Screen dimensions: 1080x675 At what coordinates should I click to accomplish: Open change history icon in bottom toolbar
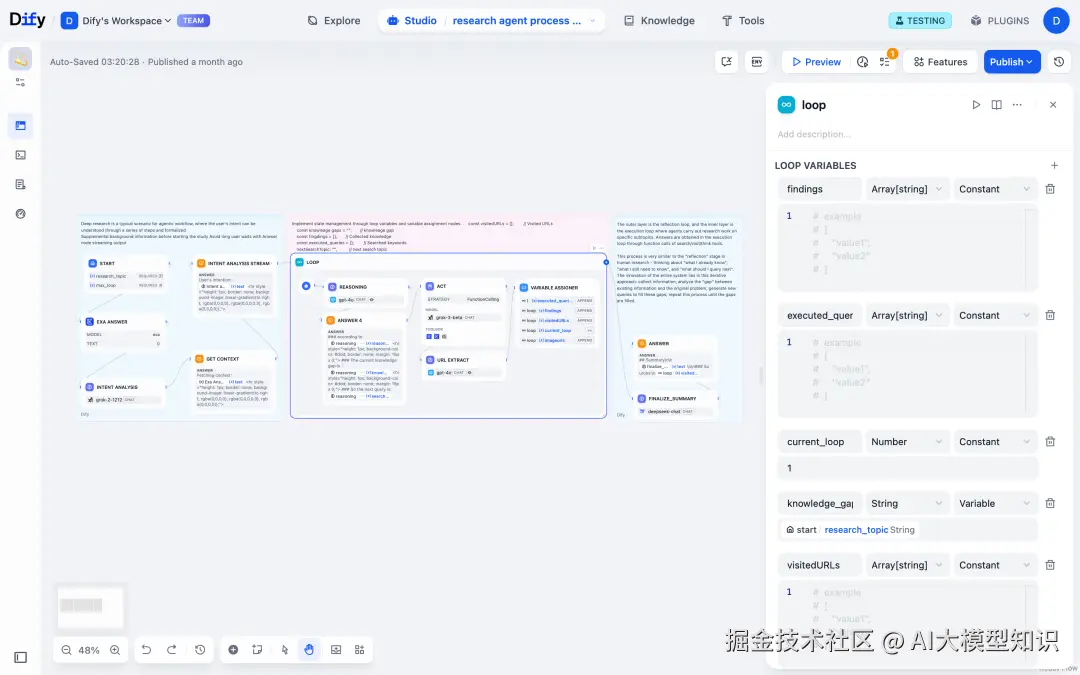tap(200, 650)
